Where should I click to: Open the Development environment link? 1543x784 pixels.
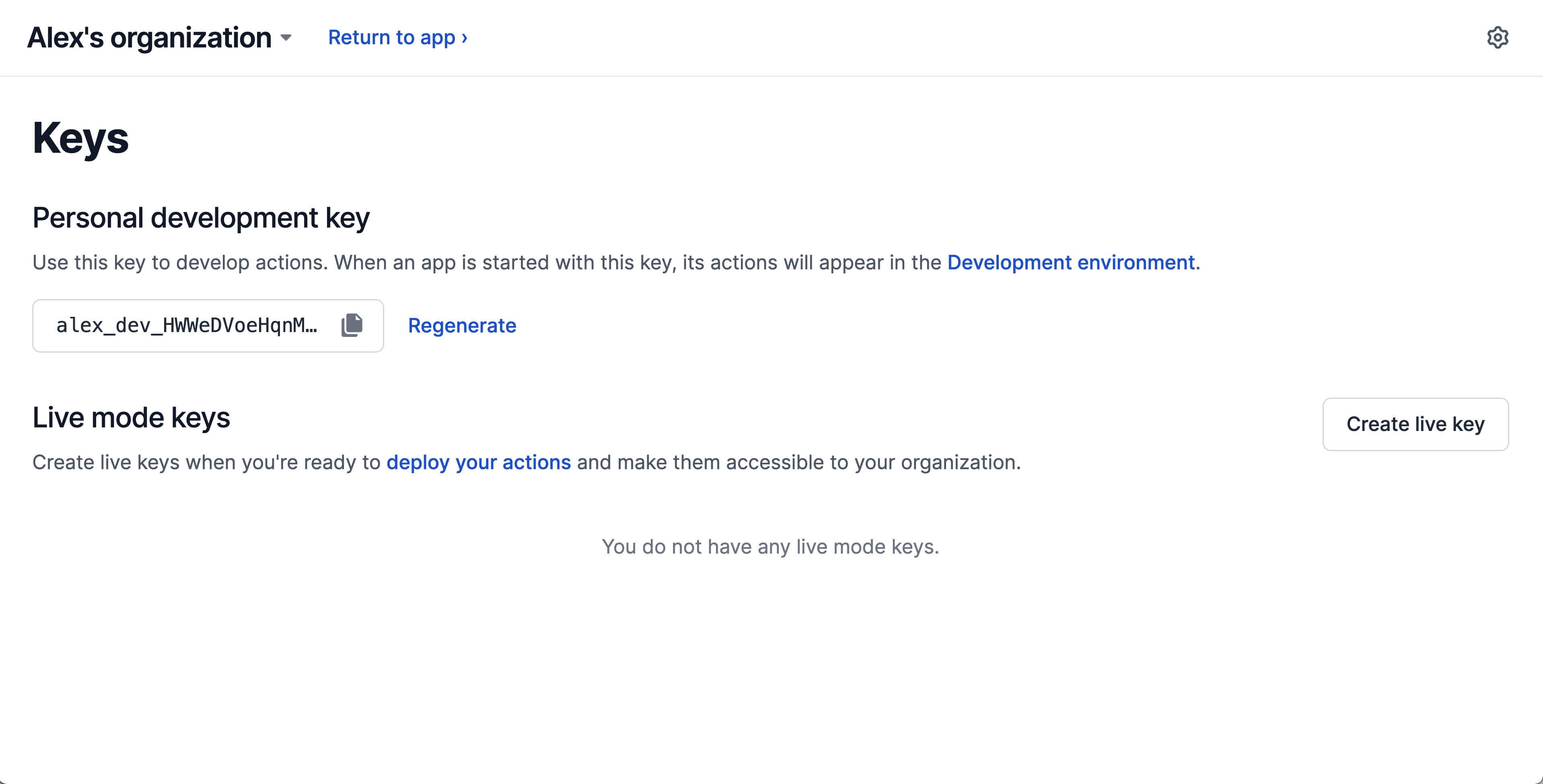(1070, 262)
